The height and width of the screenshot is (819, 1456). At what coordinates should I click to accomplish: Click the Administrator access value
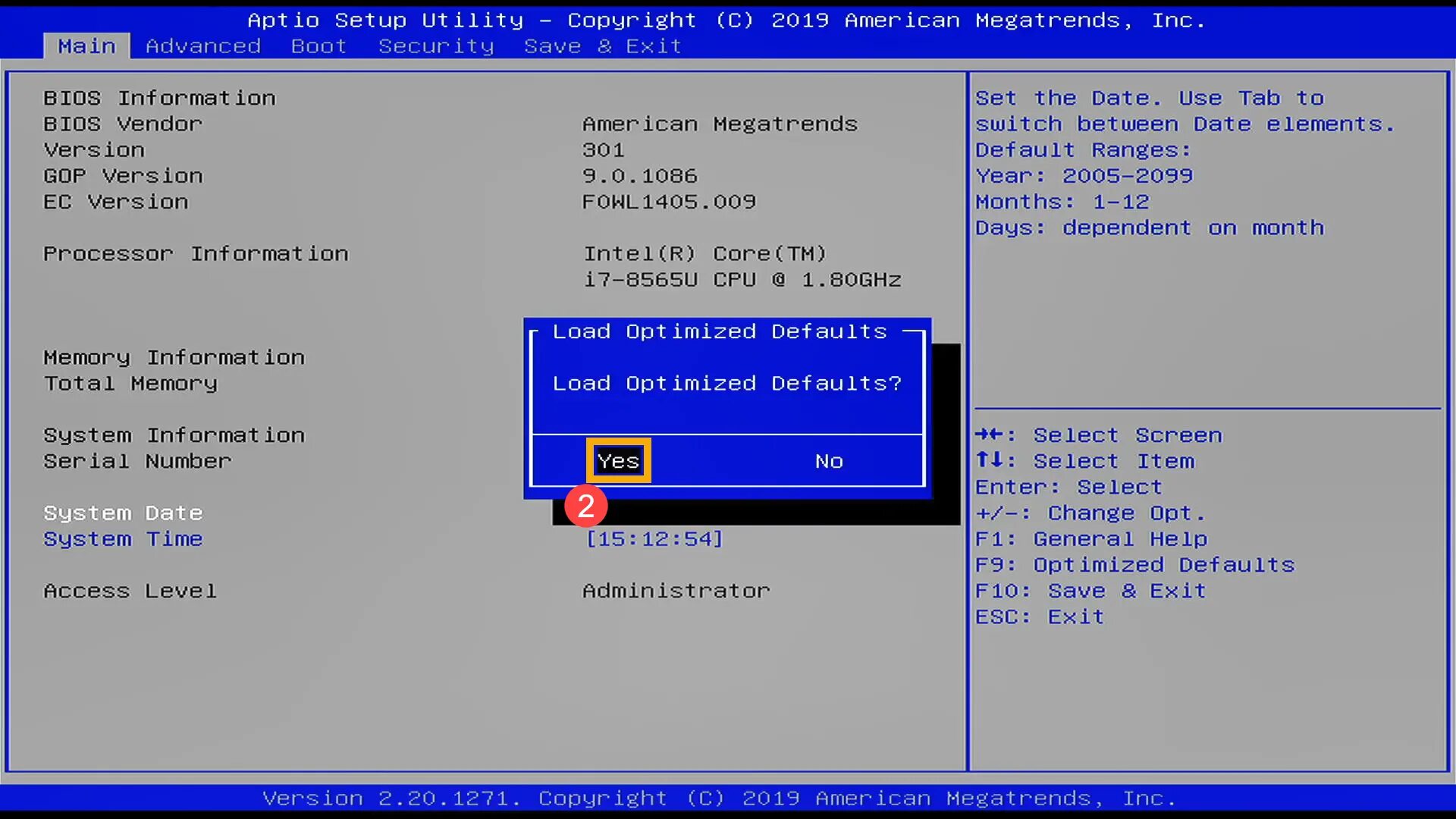point(676,591)
